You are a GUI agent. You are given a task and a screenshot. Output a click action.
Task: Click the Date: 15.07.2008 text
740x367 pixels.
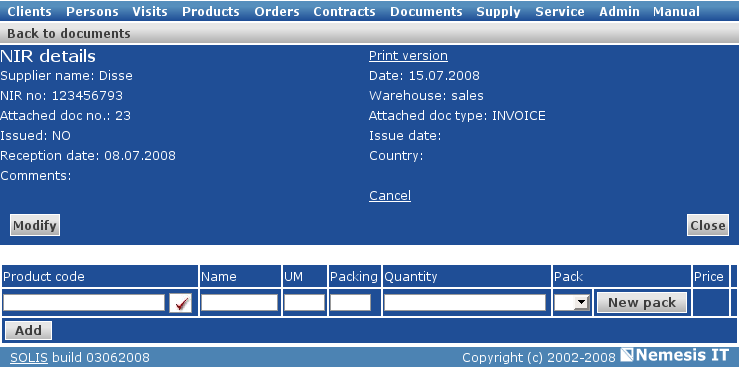click(x=424, y=75)
